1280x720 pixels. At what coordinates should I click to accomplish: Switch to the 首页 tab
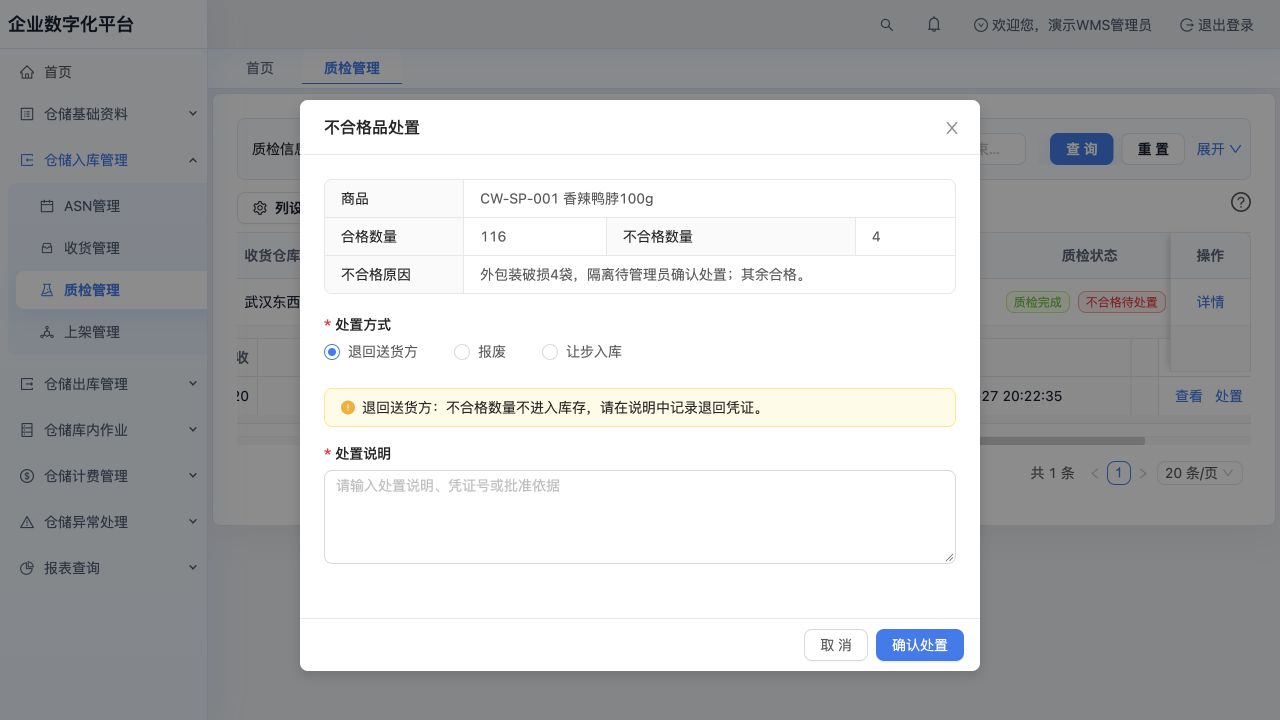(260, 68)
